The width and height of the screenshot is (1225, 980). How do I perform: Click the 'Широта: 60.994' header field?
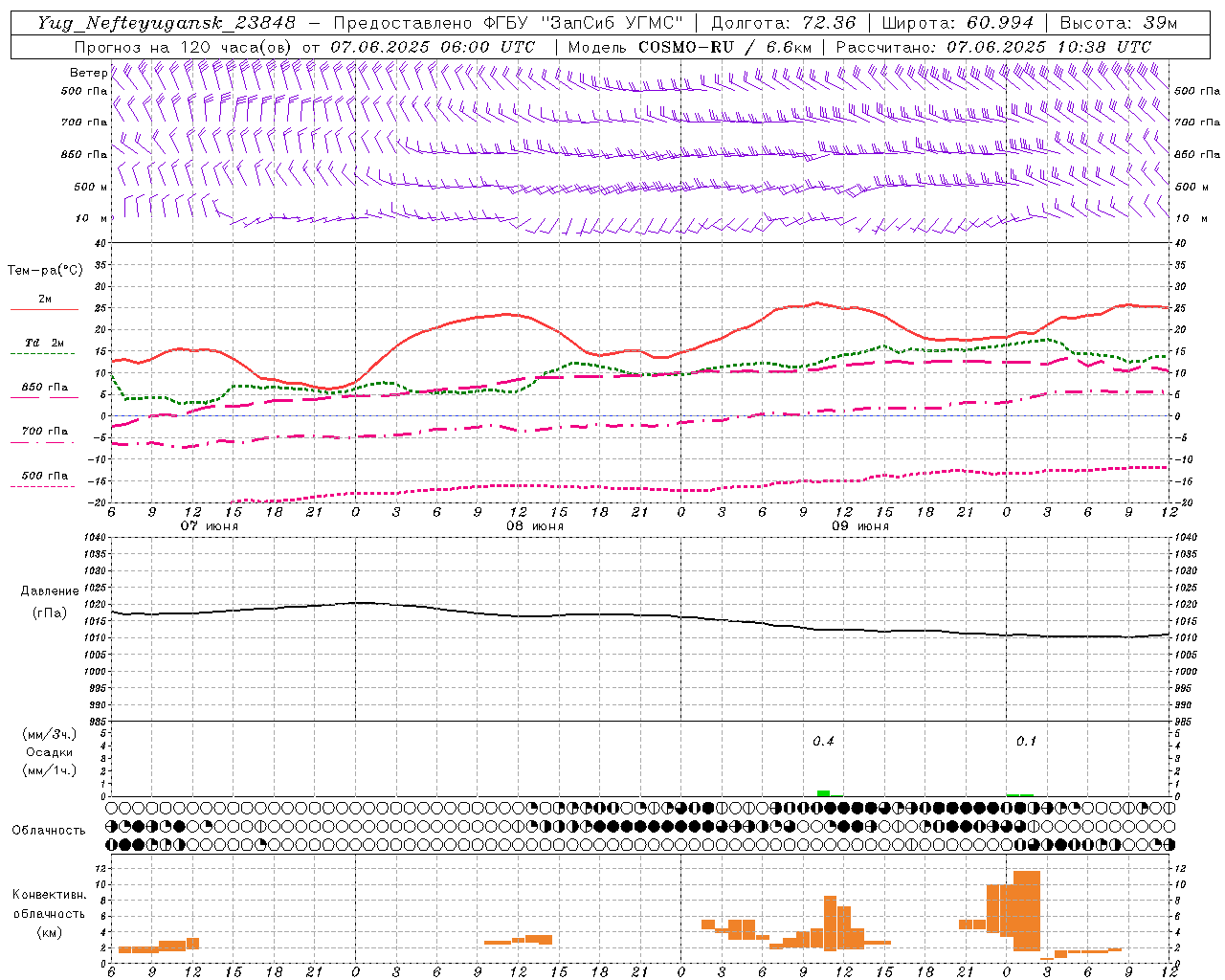(957, 22)
